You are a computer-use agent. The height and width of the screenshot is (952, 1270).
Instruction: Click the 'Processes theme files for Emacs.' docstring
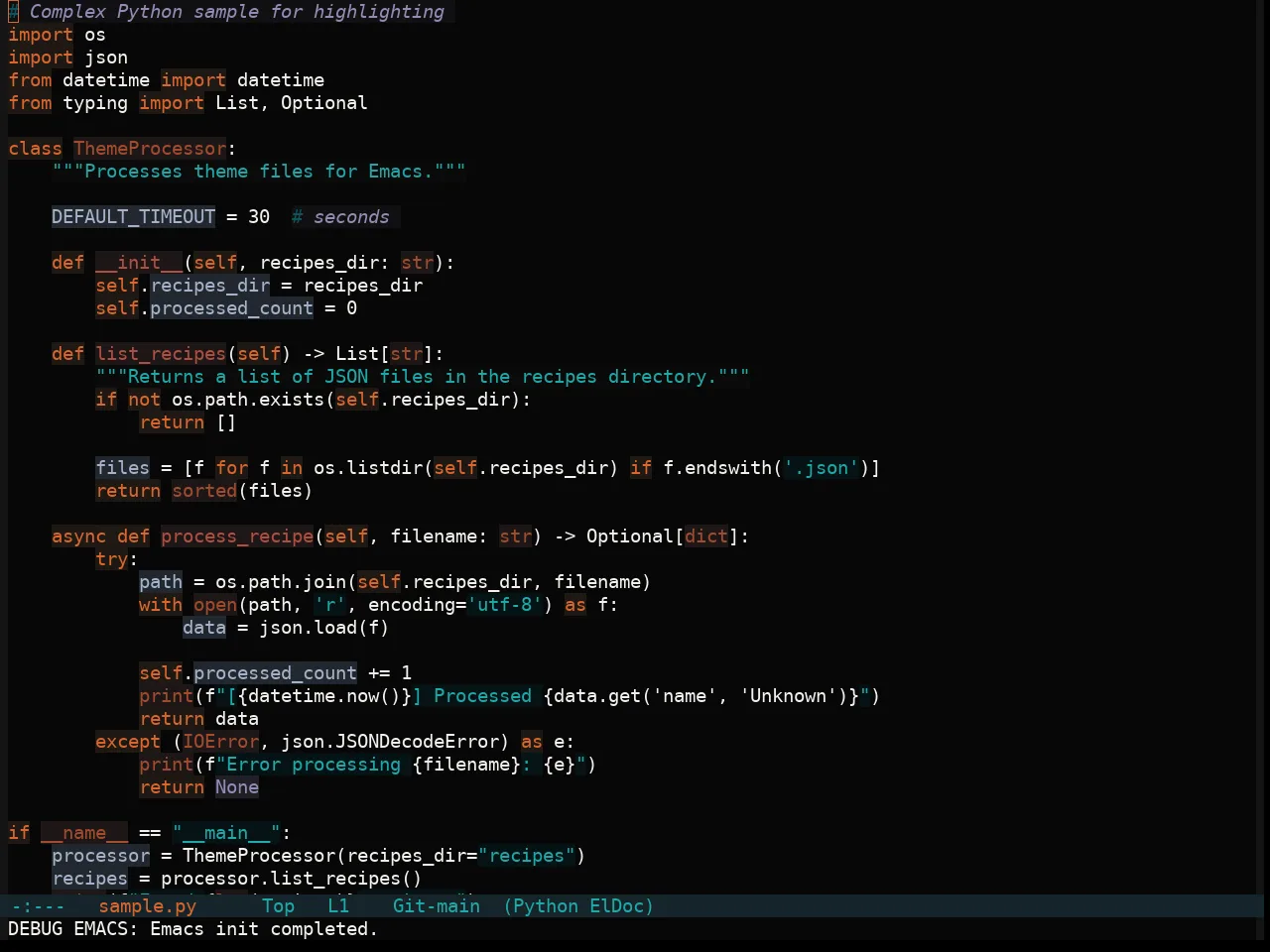click(259, 172)
